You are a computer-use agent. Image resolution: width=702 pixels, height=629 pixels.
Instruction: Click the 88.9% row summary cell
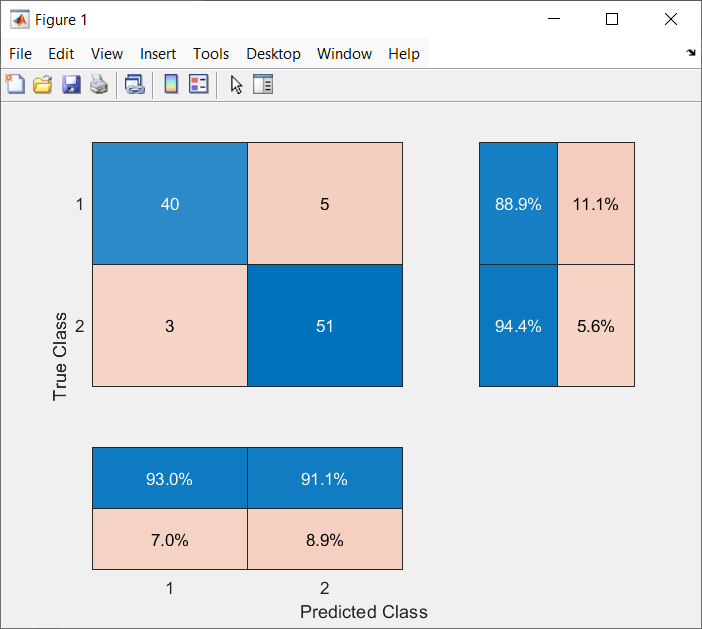point(518,204)
